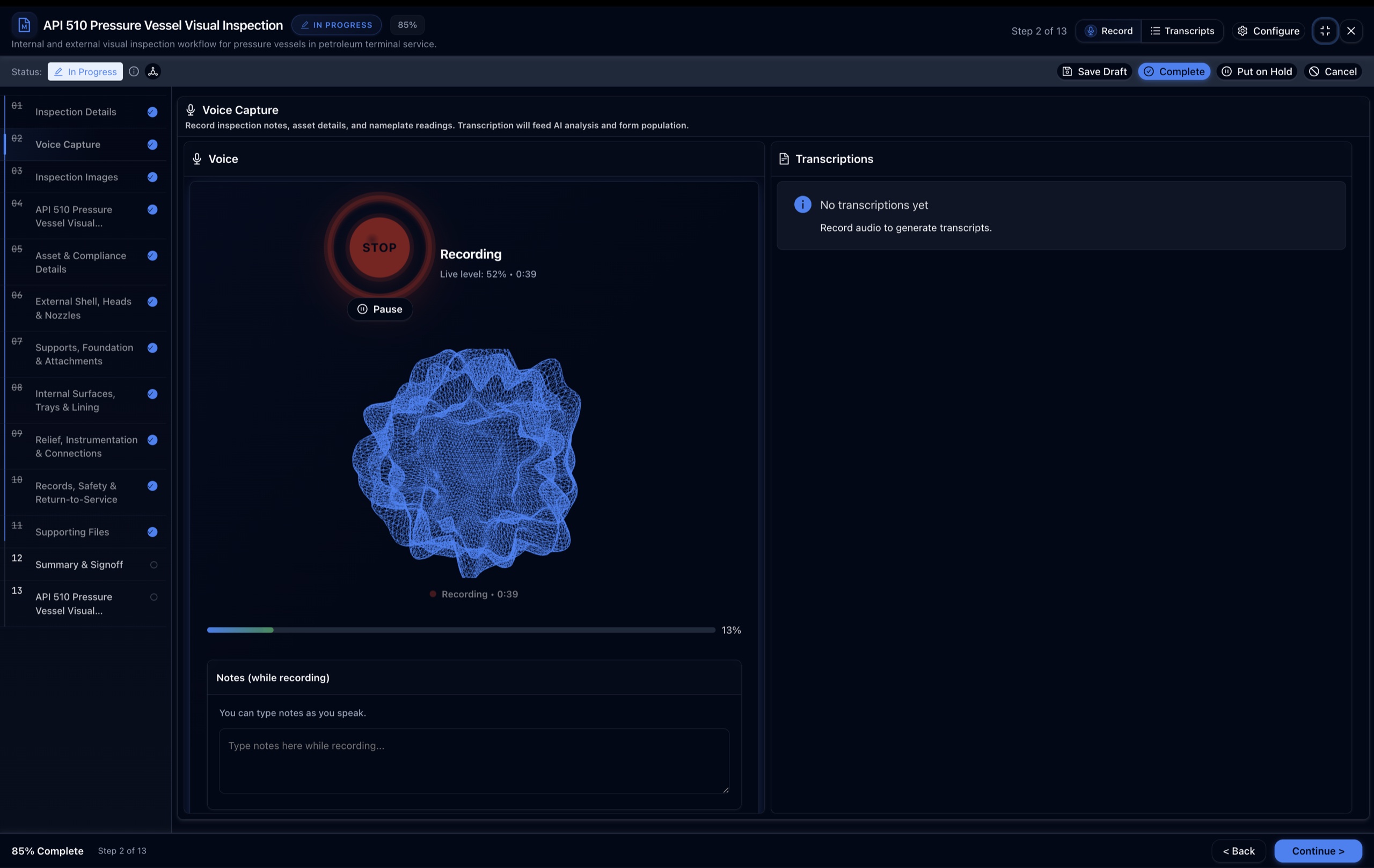1374x868 pixels.
Task: Click the status info icon
Action: tap(134, 71)
